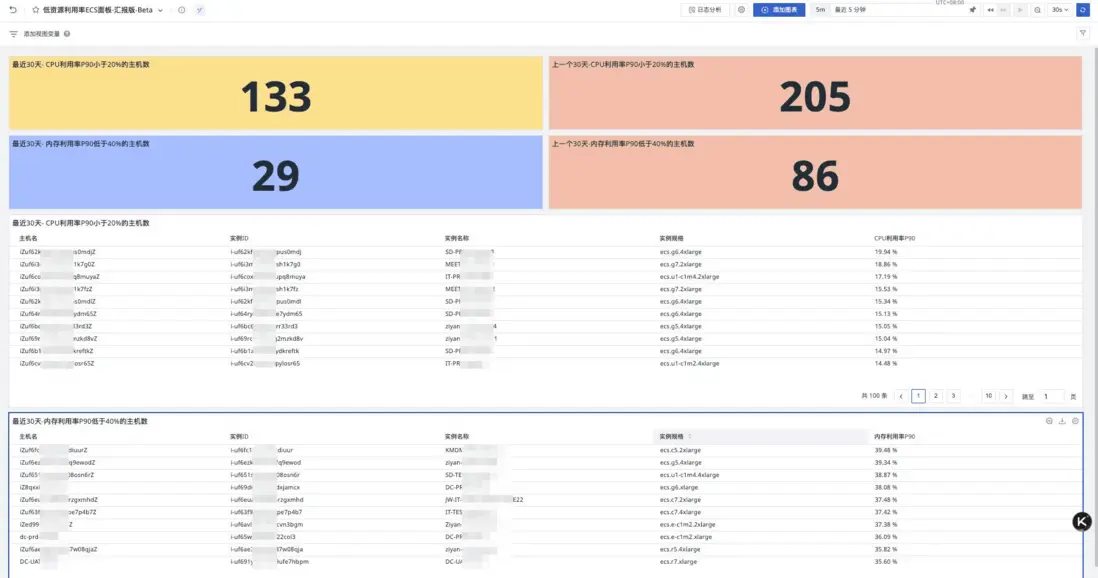Click the 添加视图变量 label

click(42, 34)
